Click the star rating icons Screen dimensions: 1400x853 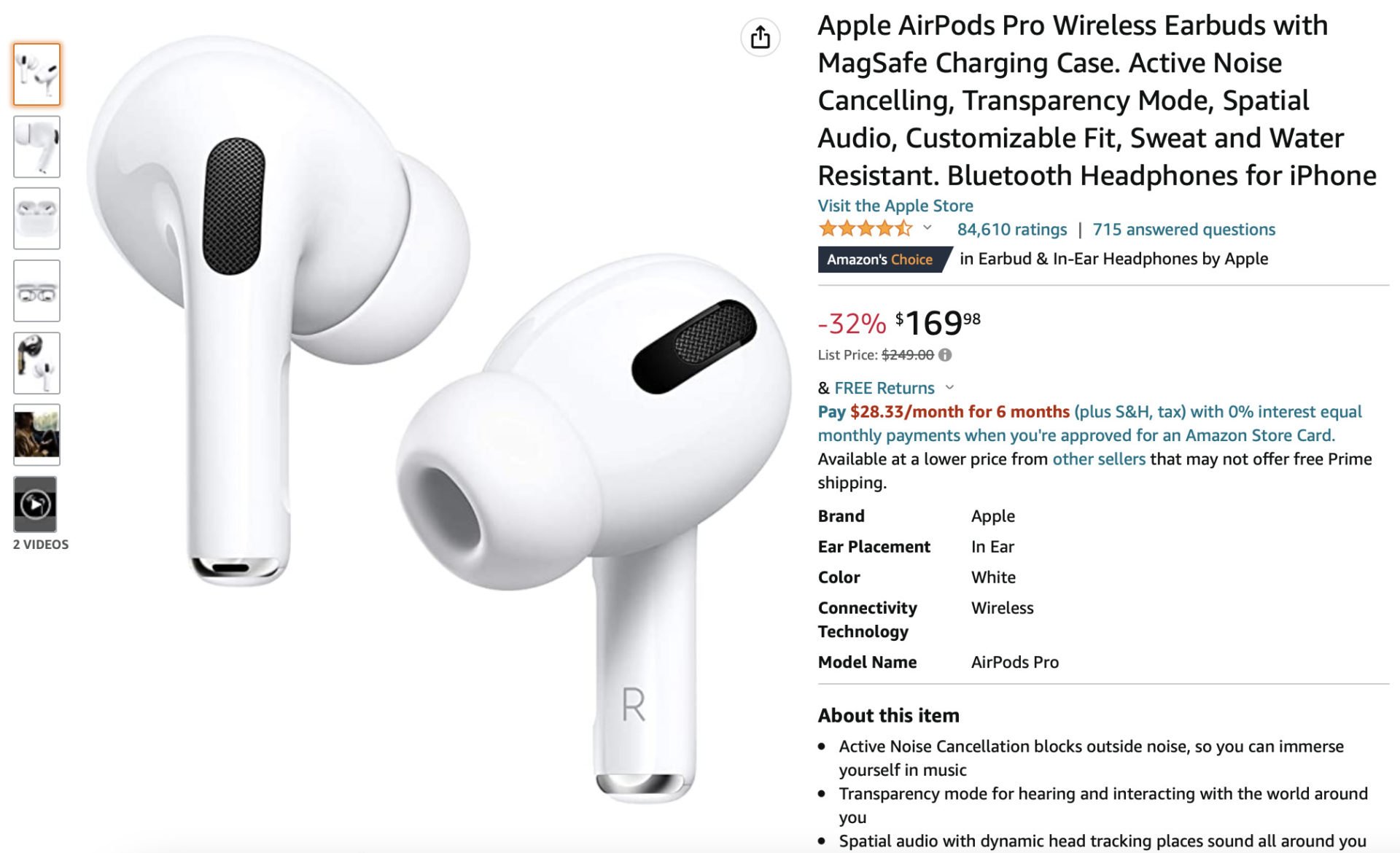[x=866, y=229]
